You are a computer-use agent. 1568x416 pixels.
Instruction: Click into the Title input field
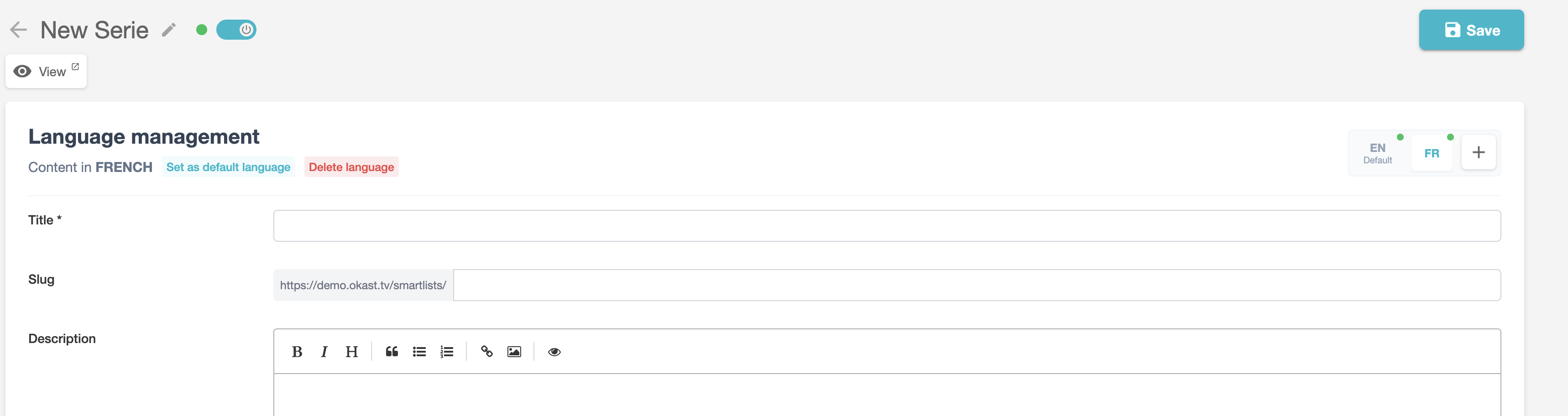(886, 226)
